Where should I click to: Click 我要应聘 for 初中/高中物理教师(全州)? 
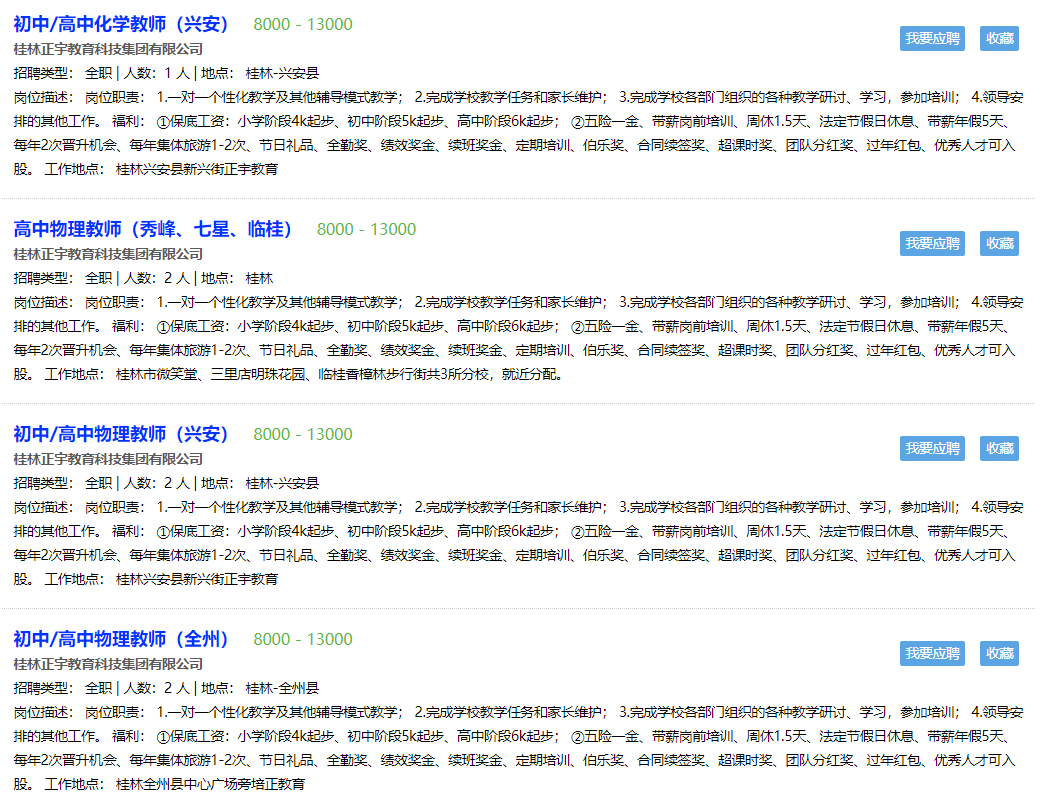[x=932, y=653]
